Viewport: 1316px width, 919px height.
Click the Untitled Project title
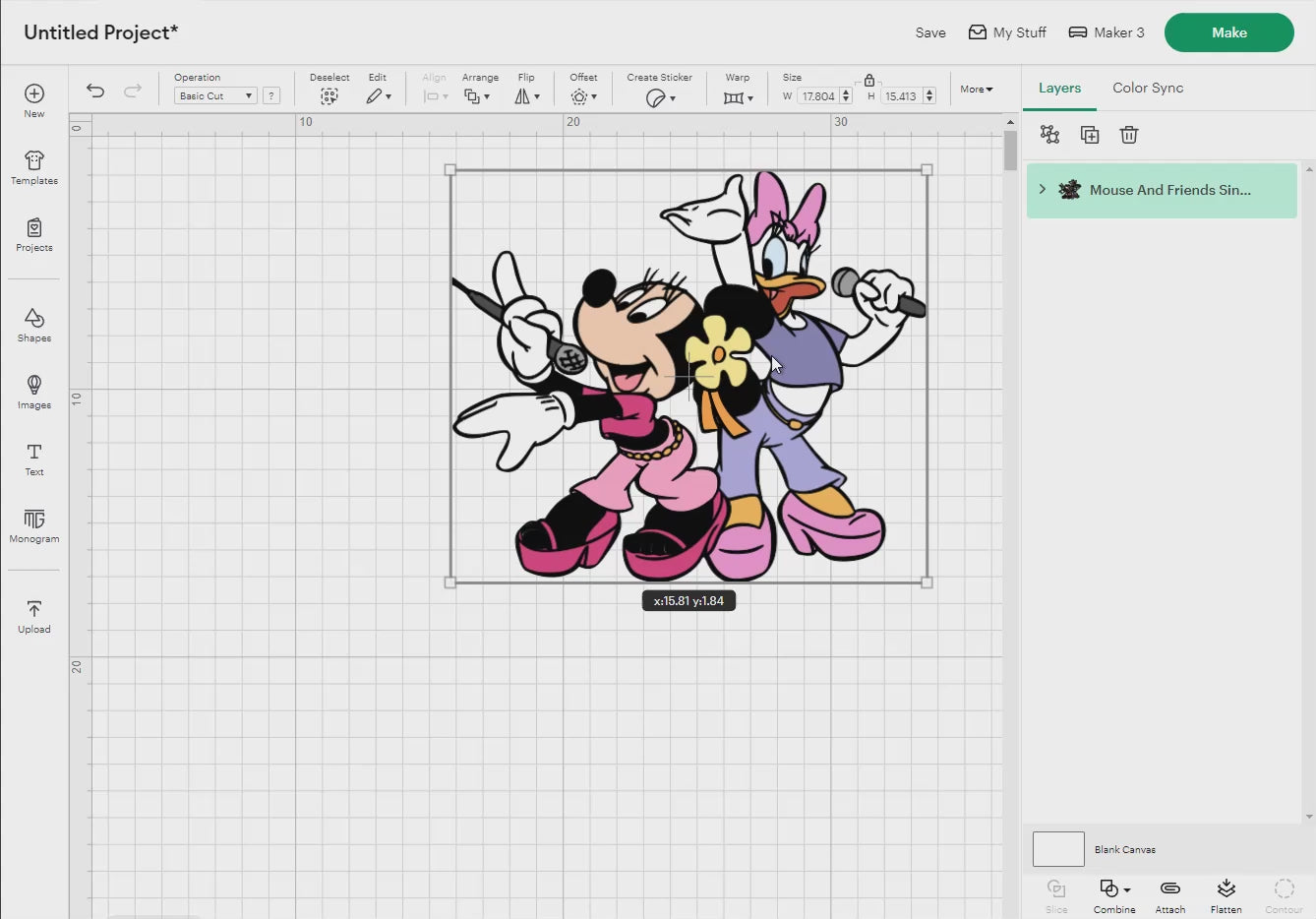(x=101, y=31)
